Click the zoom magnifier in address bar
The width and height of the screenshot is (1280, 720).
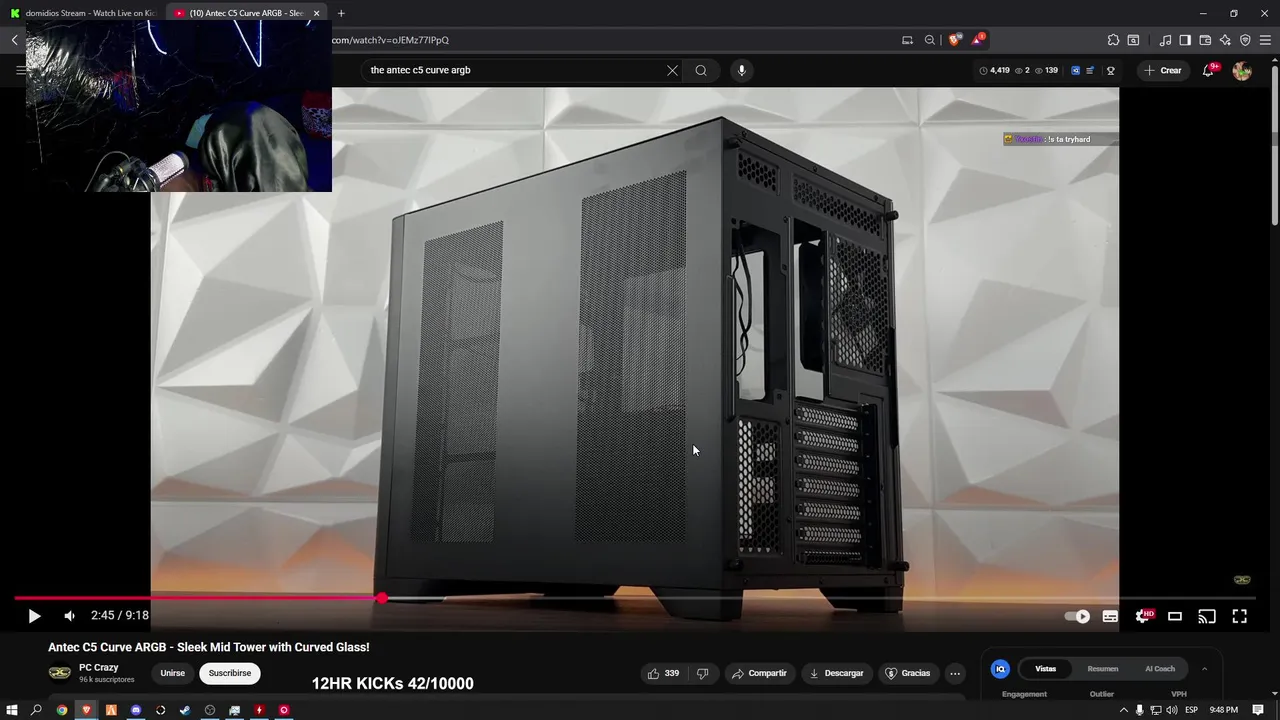click(x=930, y=40)
